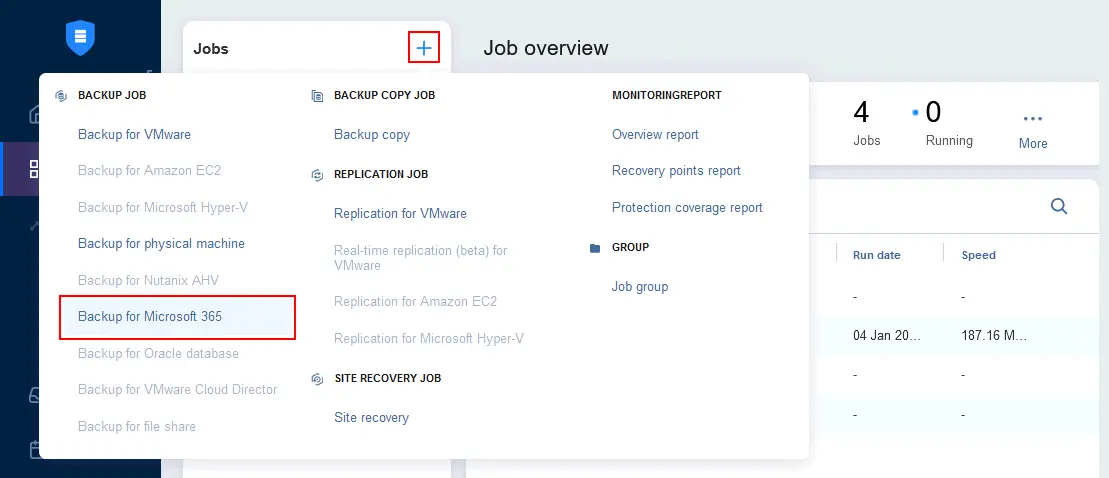1109x478 pixels.
Task: Choose Site recovery option
Action: (x=371, y=418)
